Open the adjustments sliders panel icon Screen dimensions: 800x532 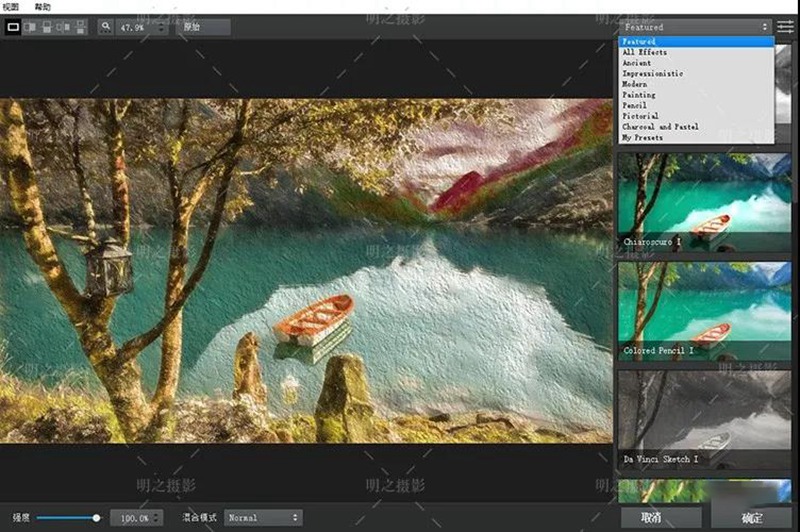pos(786,27)
